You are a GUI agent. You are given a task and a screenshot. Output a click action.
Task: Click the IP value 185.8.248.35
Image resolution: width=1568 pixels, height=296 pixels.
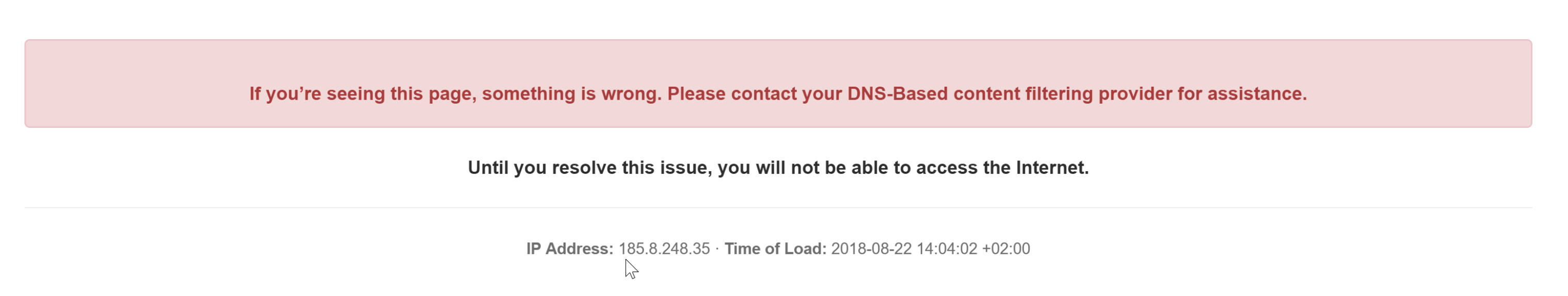click(664, 249)
